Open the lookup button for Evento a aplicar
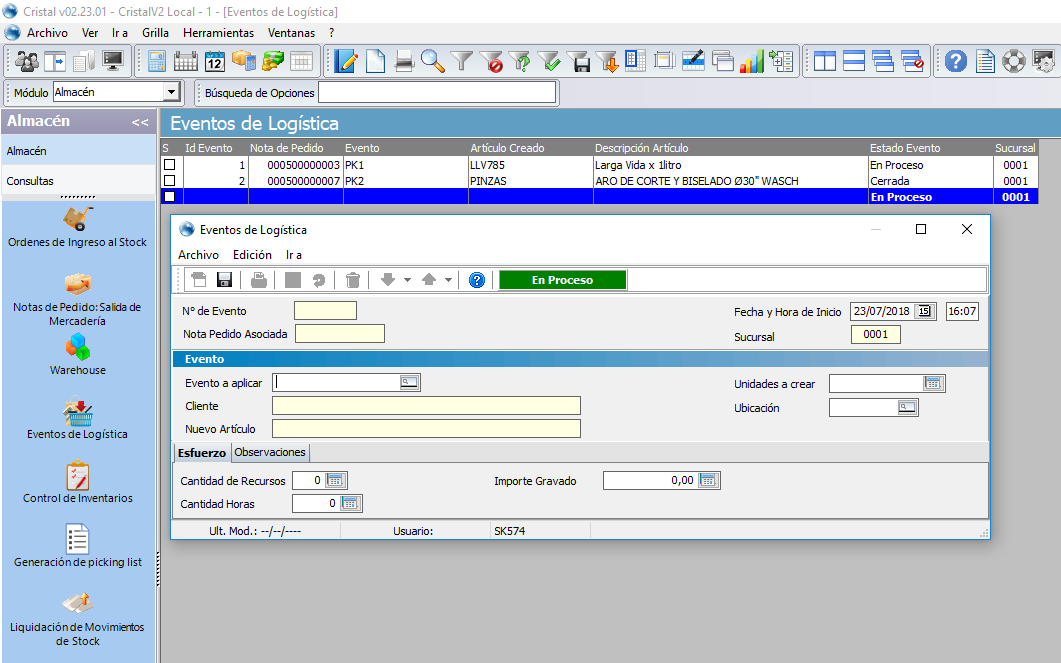 (x=409, y=382)
